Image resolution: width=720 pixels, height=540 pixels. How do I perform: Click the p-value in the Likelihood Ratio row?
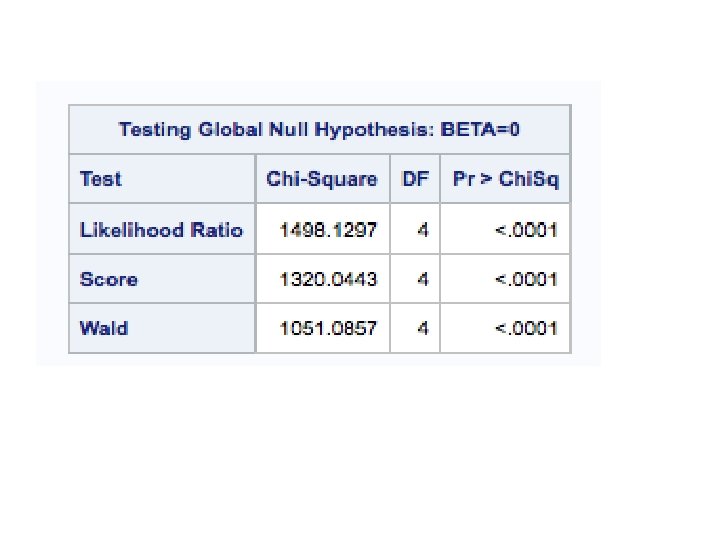pyautogui.click(x=526, y=230)
